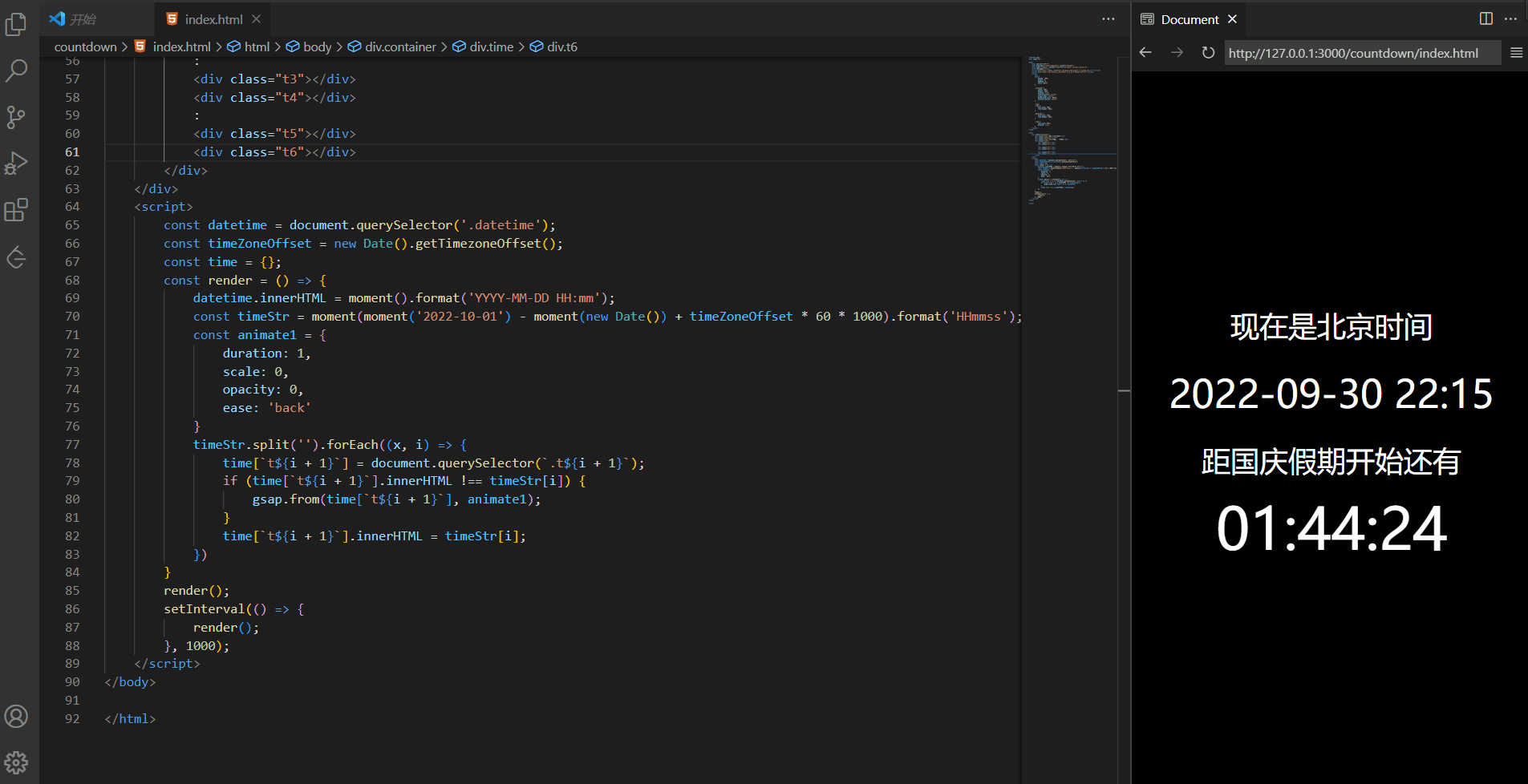This screenshot has height=784, width=1528.
Task: Open More Actions menu for preview pane
Action: (x=1510, y=18)
